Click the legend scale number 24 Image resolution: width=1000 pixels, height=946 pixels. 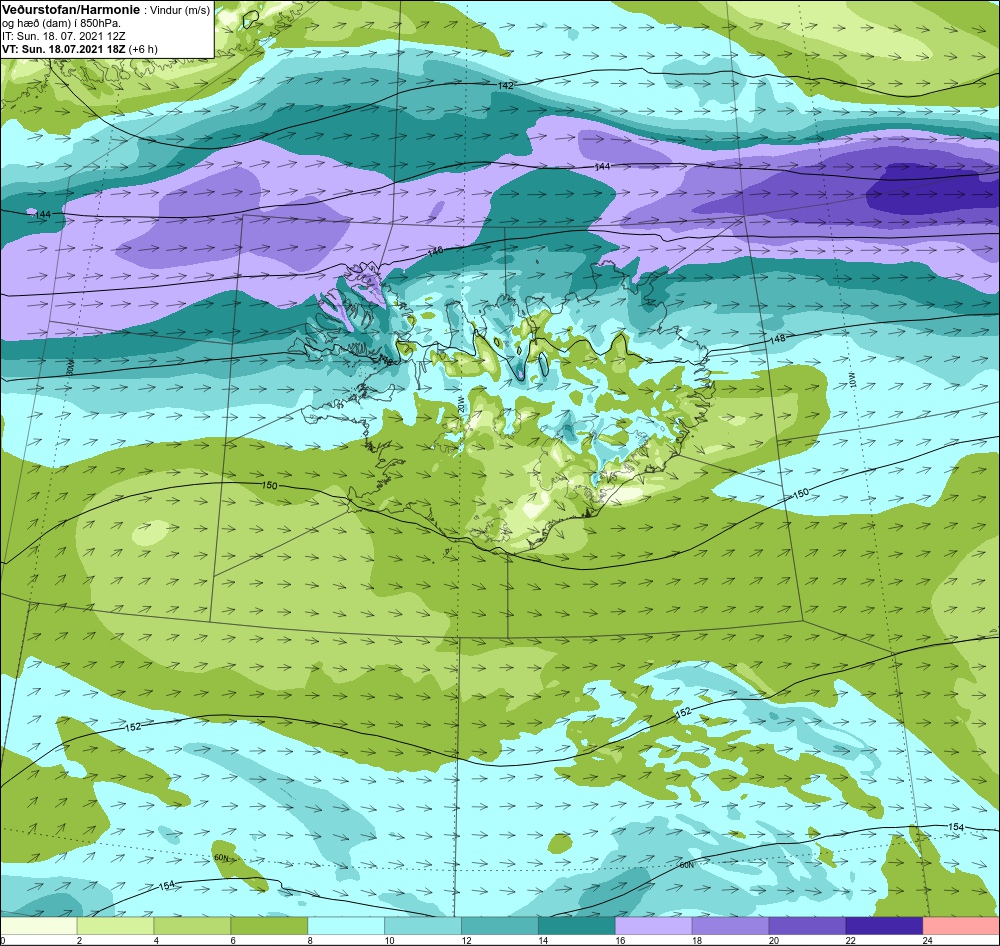(928, 940)
